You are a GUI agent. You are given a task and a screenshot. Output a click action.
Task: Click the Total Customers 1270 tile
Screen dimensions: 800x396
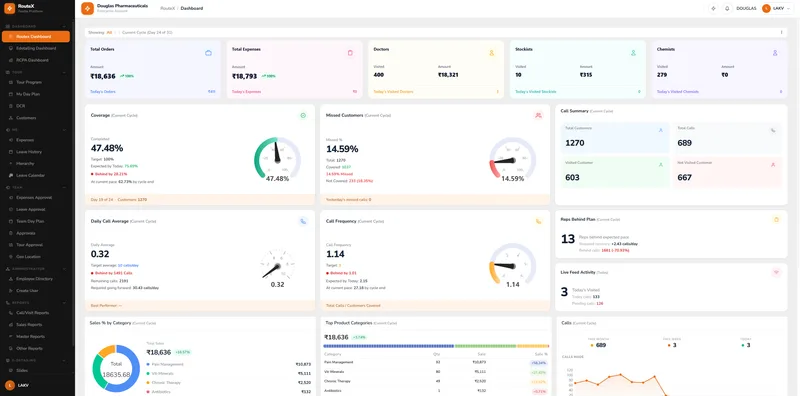point(615,138)
